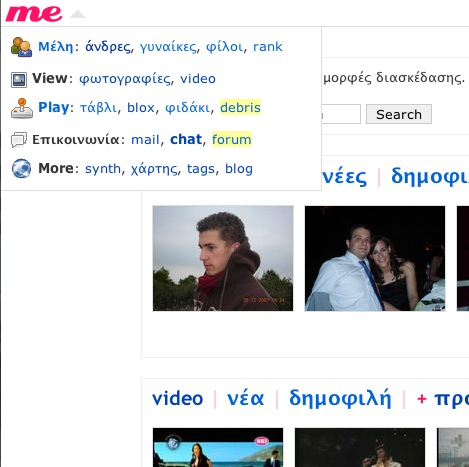469x467 pixels.
Task: Open the blog link
Action: (x=239, y=168)
